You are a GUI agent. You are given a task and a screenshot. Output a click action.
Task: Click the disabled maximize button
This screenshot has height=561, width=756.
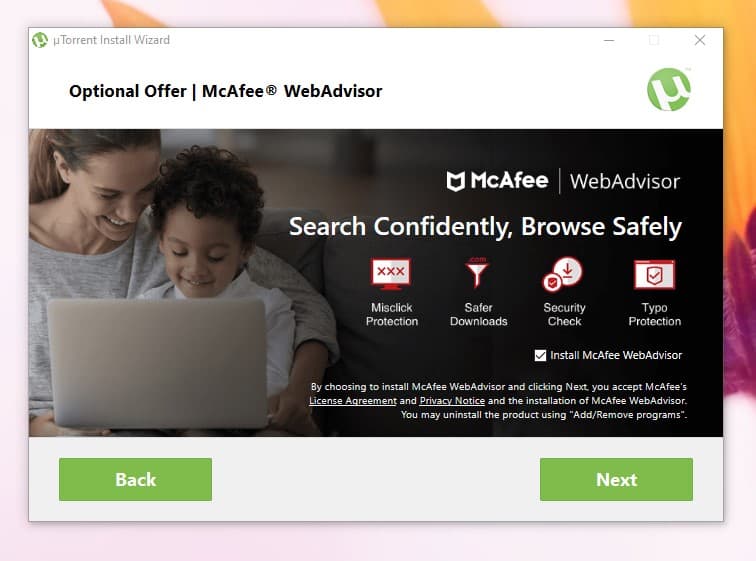pos(654,40)
